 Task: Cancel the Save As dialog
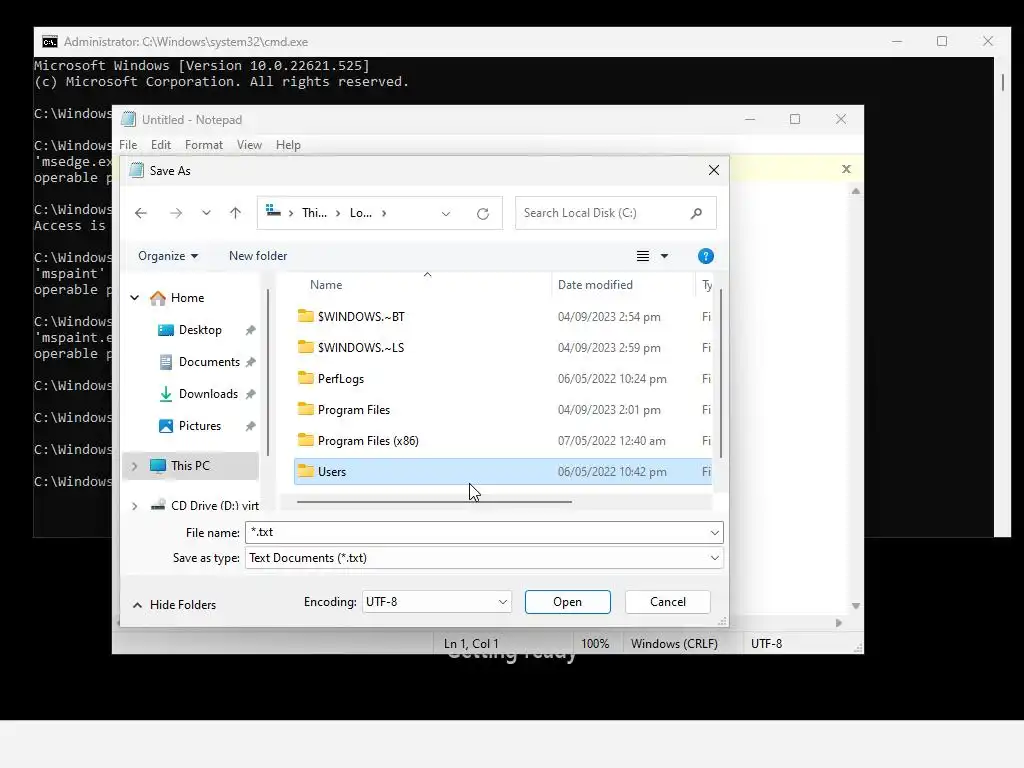667,602
